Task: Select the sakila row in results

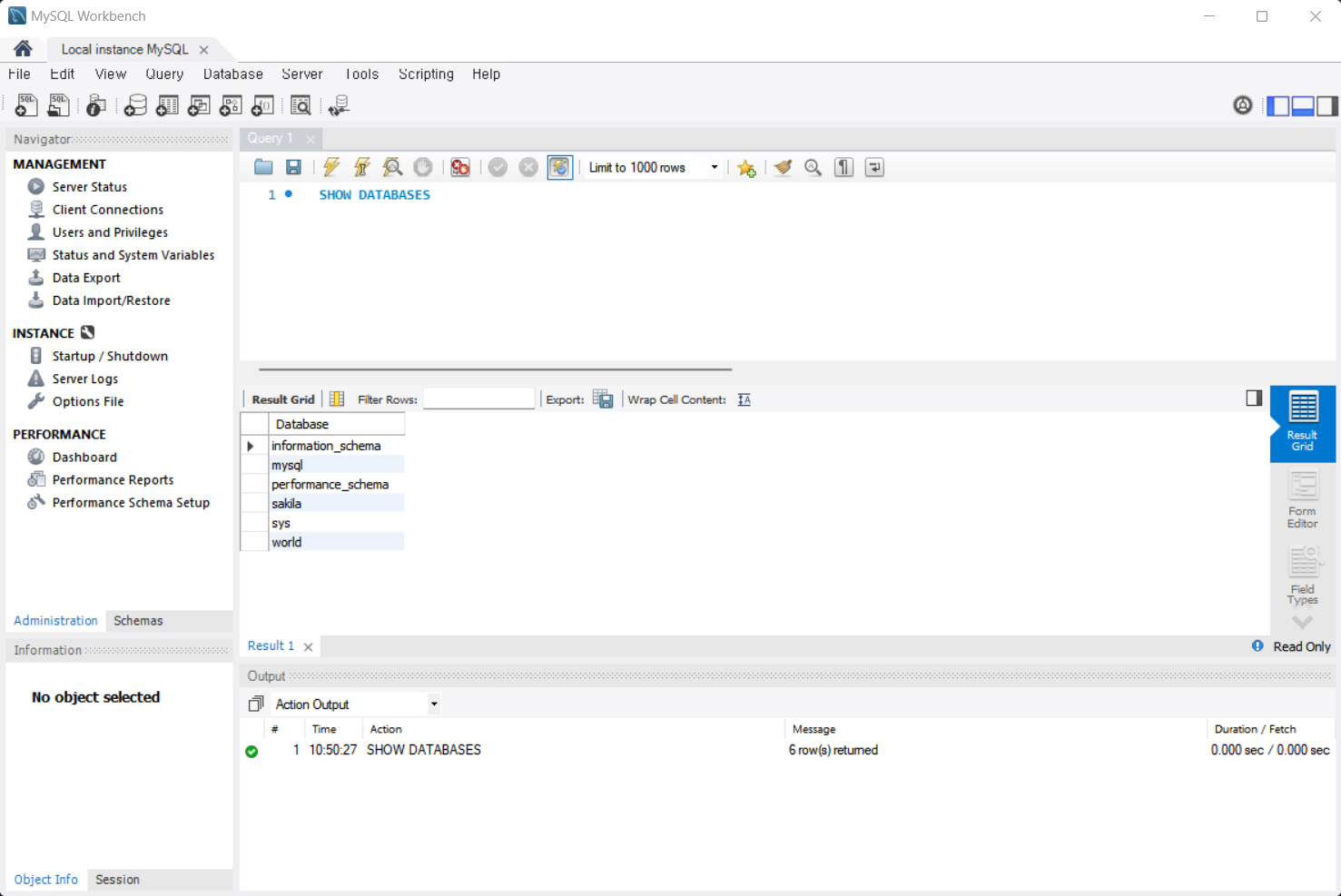Action: click(x=337, y=503)
